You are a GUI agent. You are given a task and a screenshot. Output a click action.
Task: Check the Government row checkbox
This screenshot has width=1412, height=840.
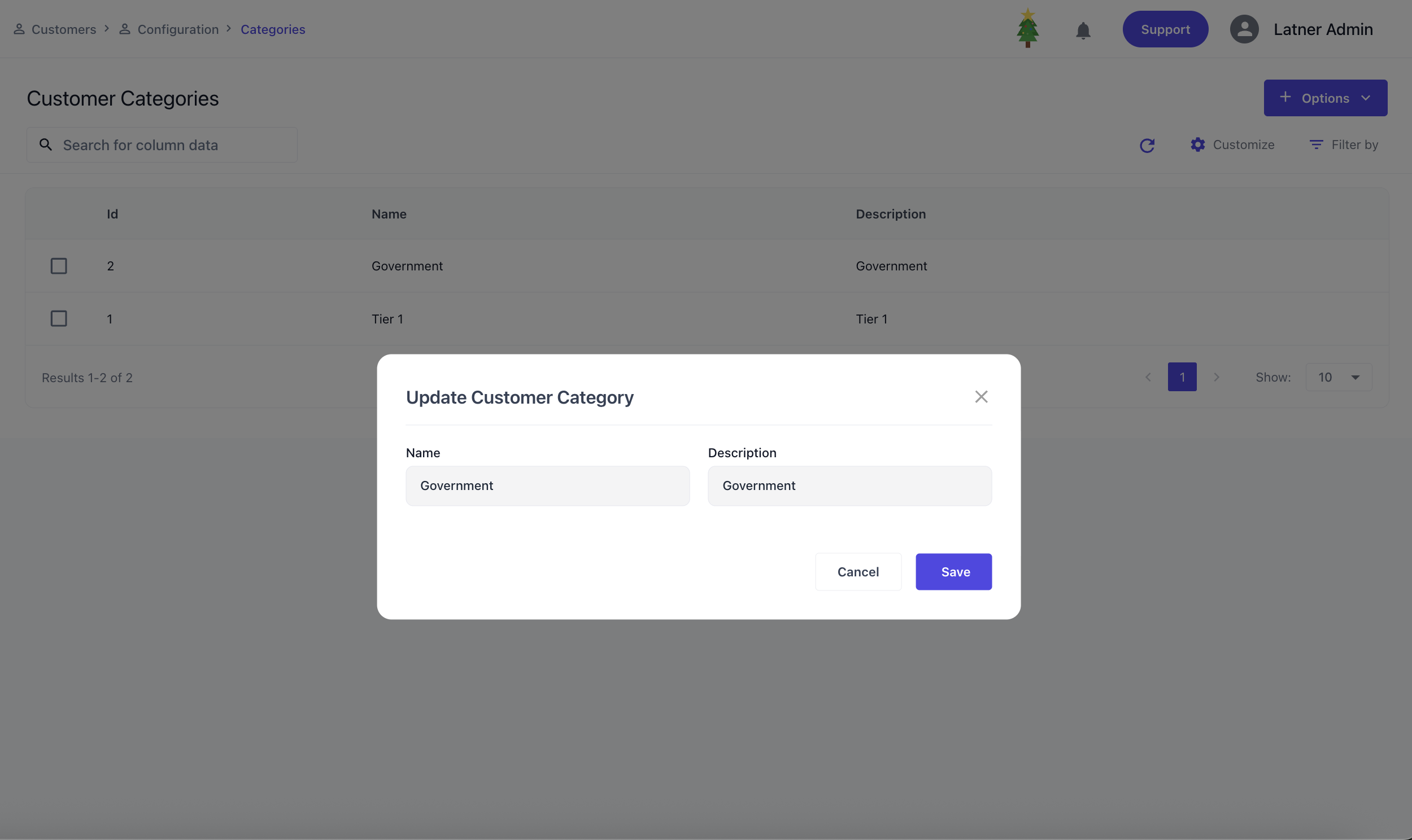pos(59,266)
